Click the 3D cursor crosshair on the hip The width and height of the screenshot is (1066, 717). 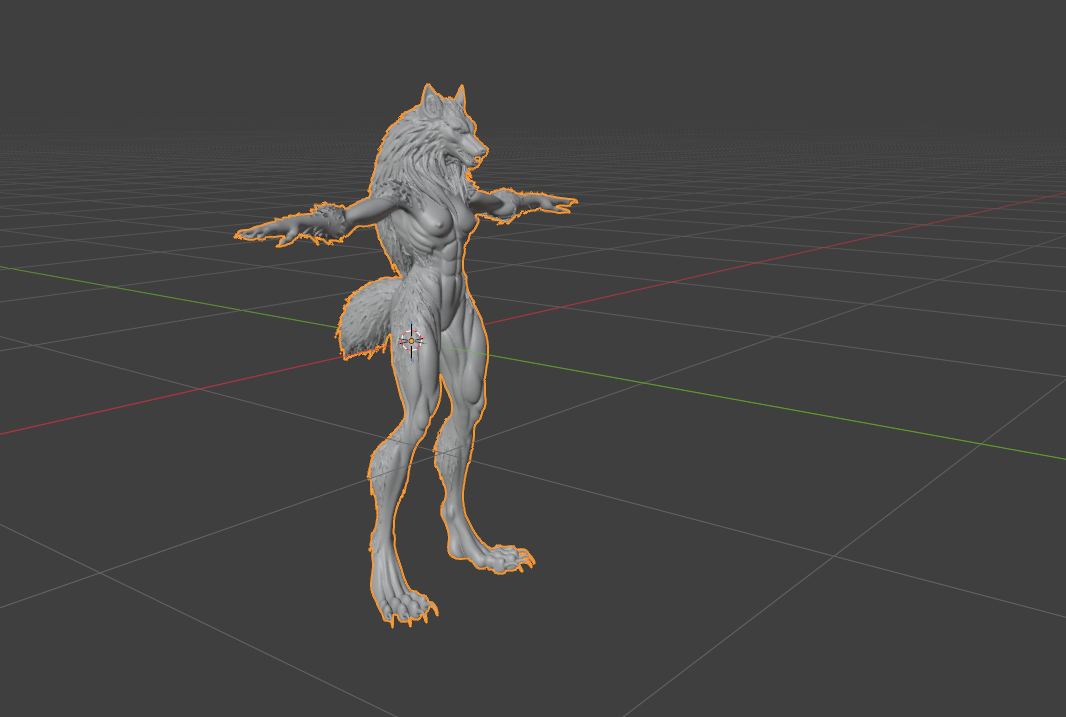(411, 341)
